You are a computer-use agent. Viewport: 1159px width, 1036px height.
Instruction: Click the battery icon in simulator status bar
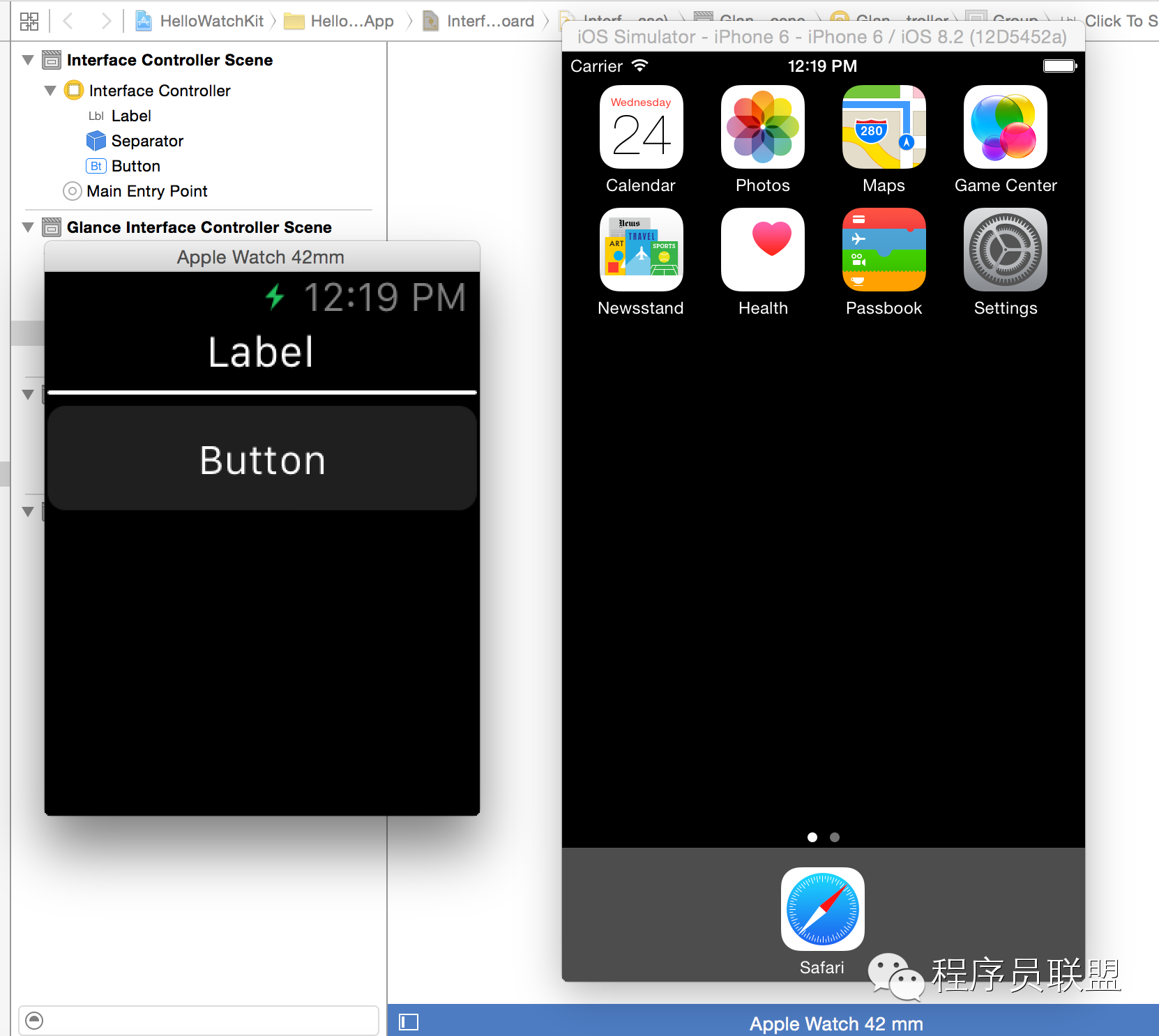pos(1060,66)
